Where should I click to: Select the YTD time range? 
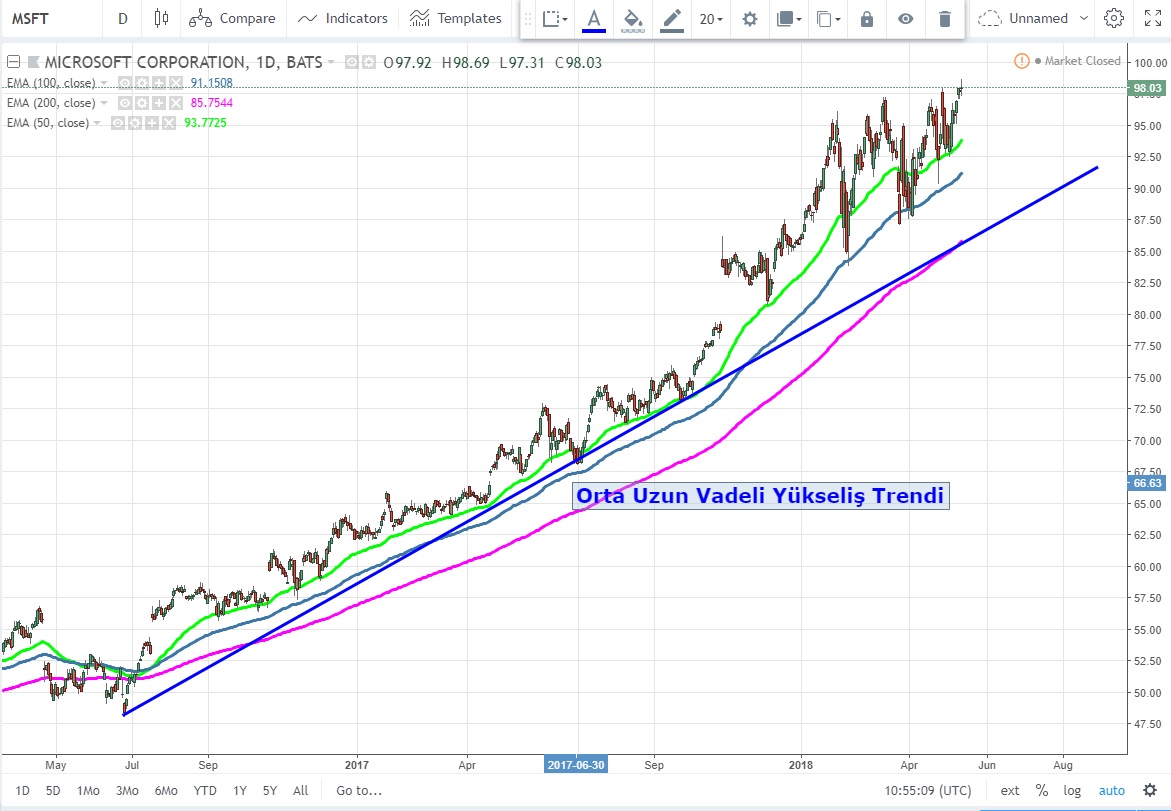pyautogui.click(x=205, y=790)
